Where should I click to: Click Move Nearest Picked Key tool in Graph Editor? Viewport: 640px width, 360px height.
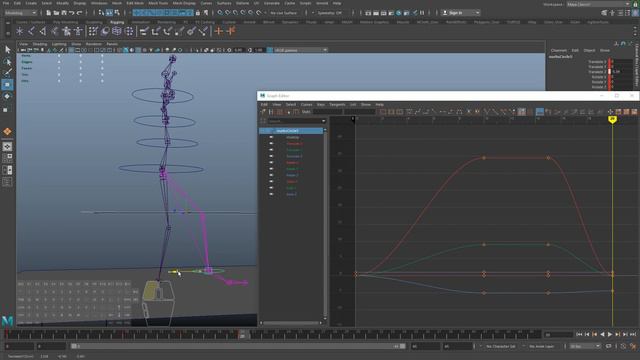(262, 112)
